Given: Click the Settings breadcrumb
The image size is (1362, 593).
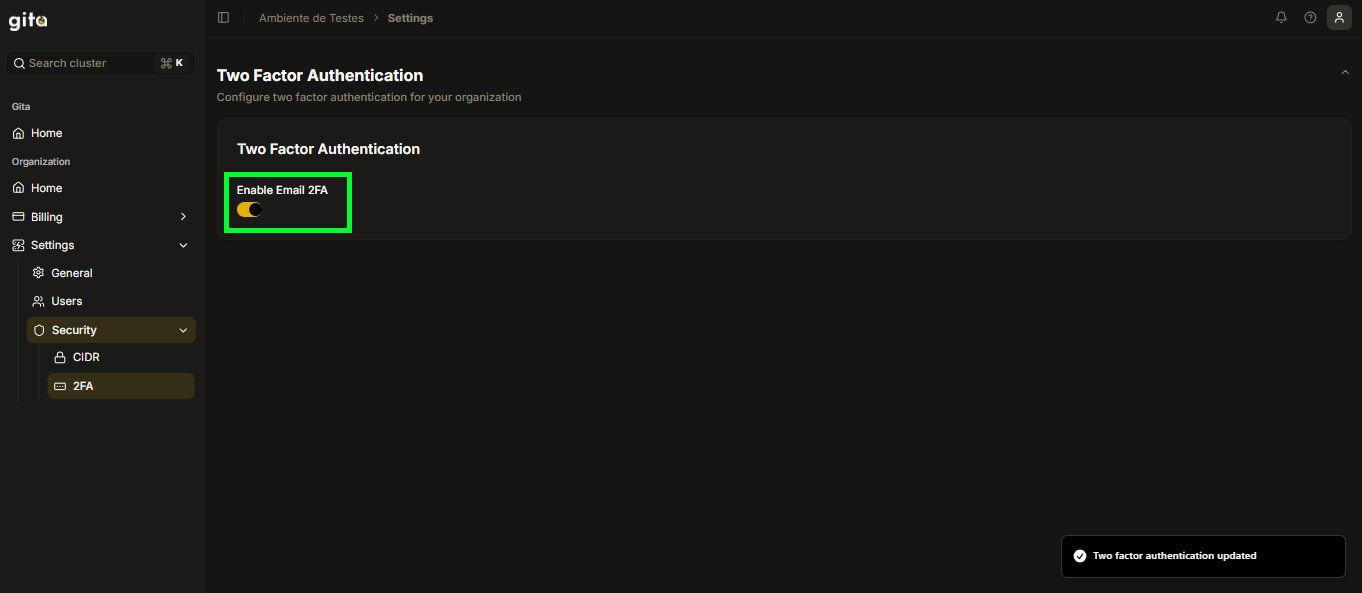Looking at the screenshot, I should pos(410,18).
